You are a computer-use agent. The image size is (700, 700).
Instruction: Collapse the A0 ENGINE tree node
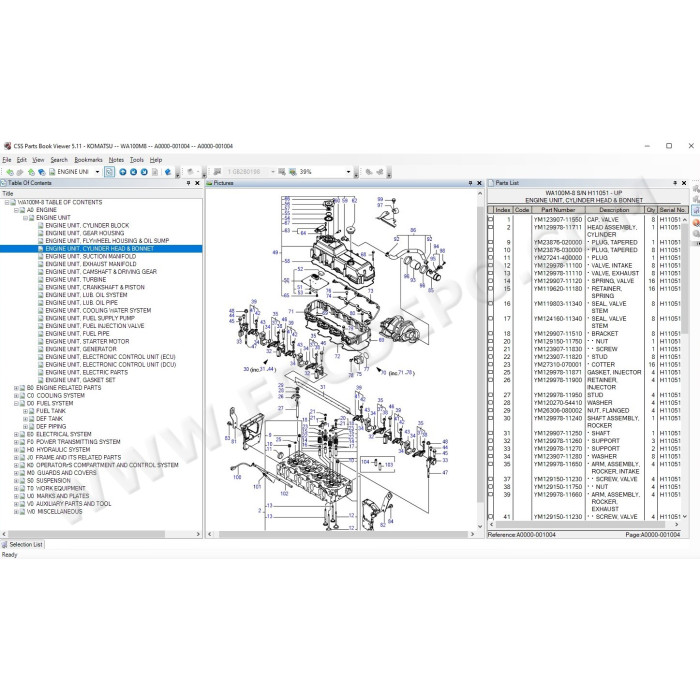tap(16, 210)
